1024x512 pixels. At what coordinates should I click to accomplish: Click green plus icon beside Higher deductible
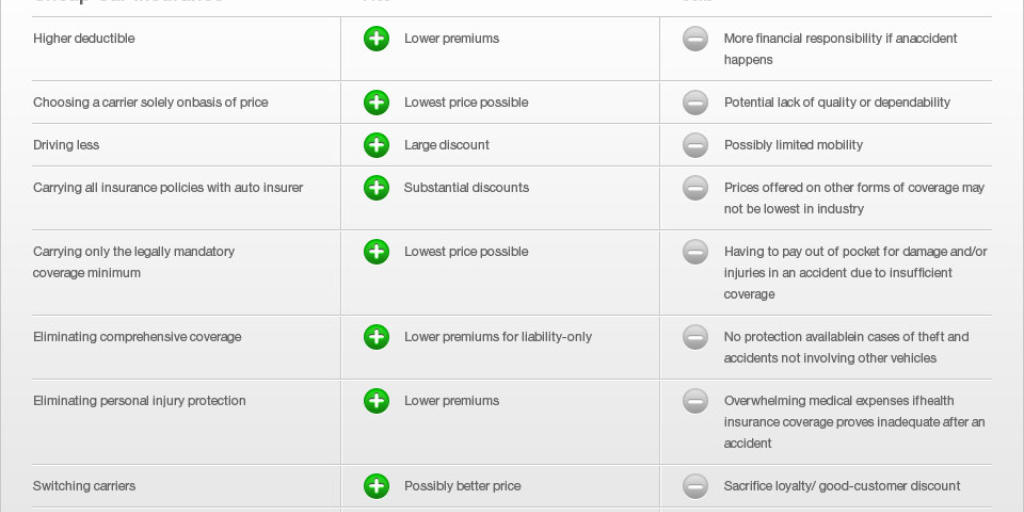tap(376, 39)
